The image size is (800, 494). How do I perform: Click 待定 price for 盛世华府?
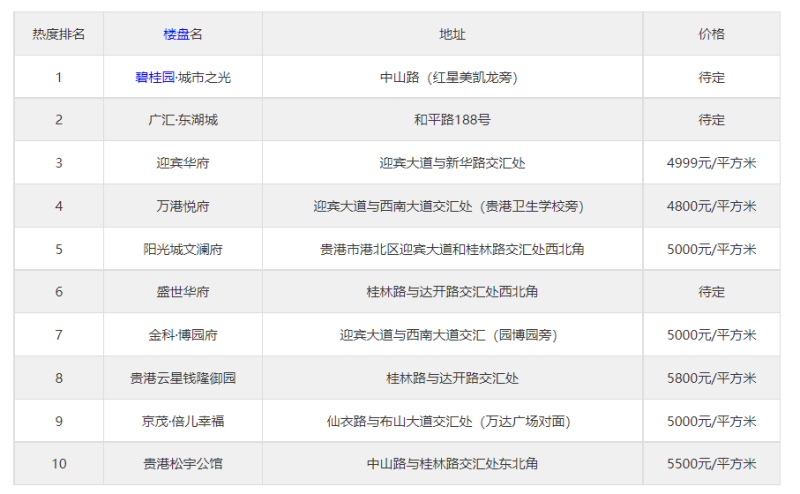(711, 292)
